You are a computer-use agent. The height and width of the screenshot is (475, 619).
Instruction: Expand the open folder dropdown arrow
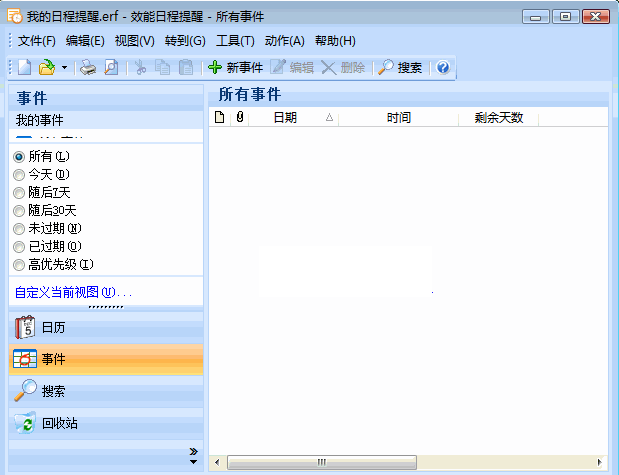(64, 68)
